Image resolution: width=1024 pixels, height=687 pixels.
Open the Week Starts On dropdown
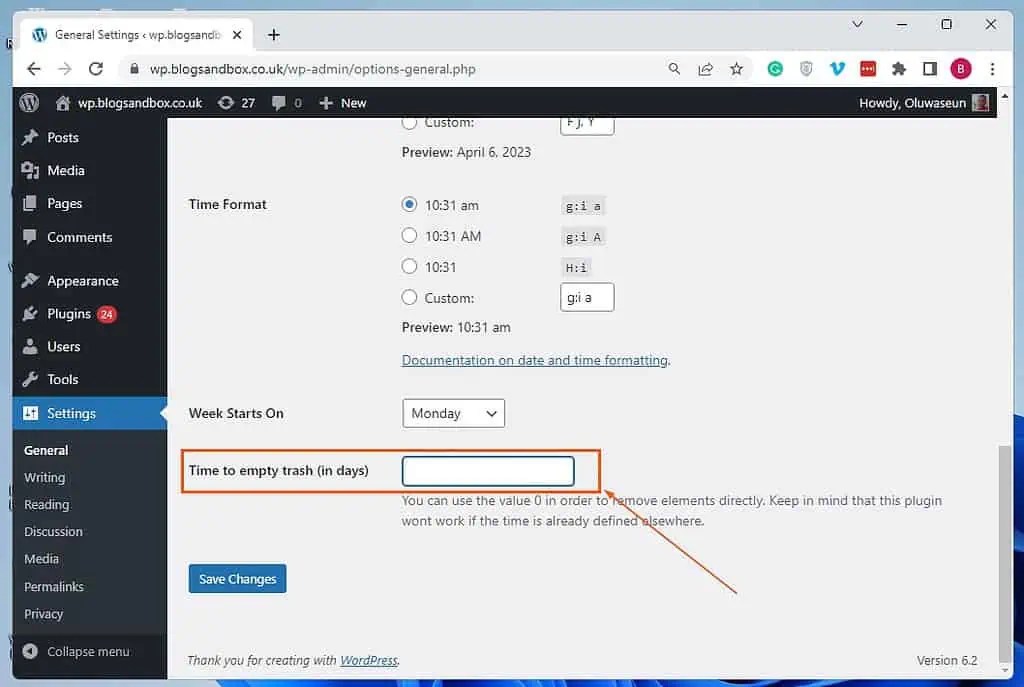[453, 413]
